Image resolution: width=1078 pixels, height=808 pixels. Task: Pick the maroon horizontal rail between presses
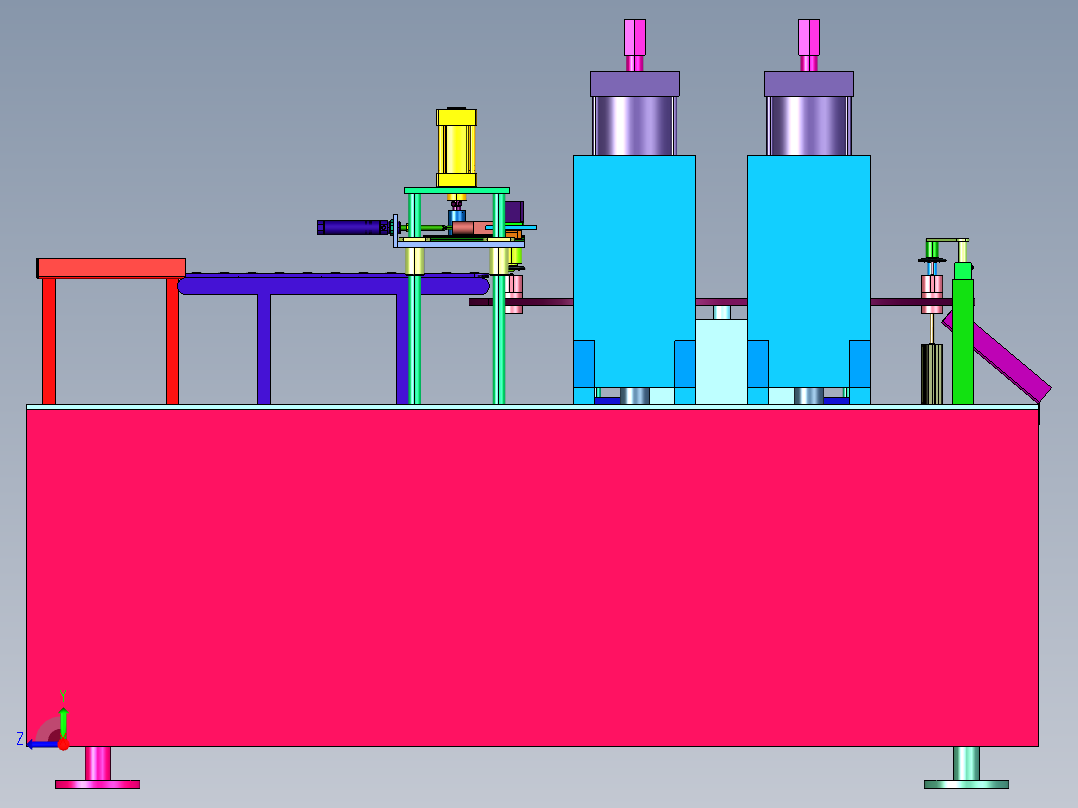pyautogui.click(x=721, y=302)
